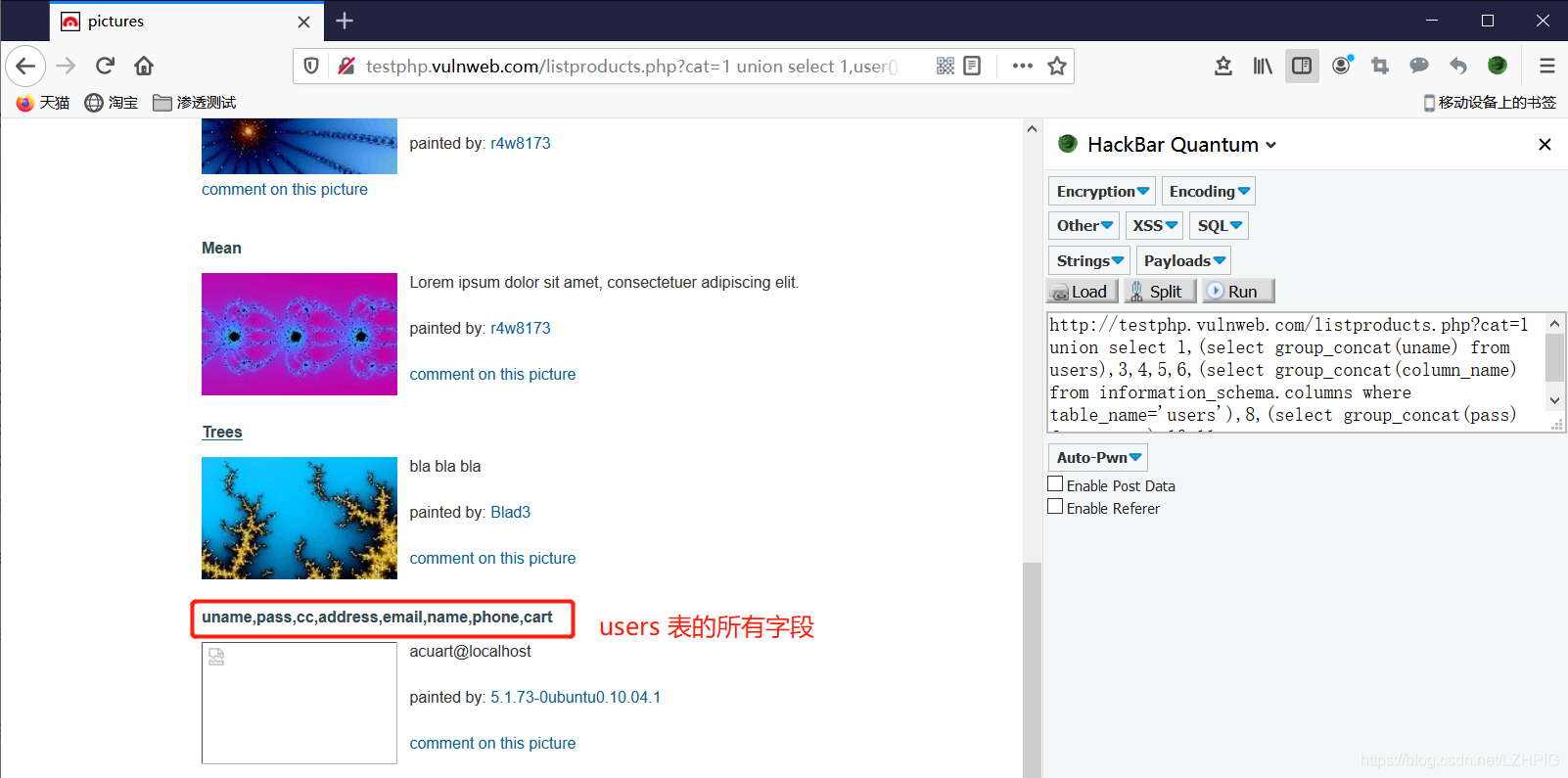Open the Trees fractal thumbnail
Viewport: 1568px width, 778px height.
point(300,518)
